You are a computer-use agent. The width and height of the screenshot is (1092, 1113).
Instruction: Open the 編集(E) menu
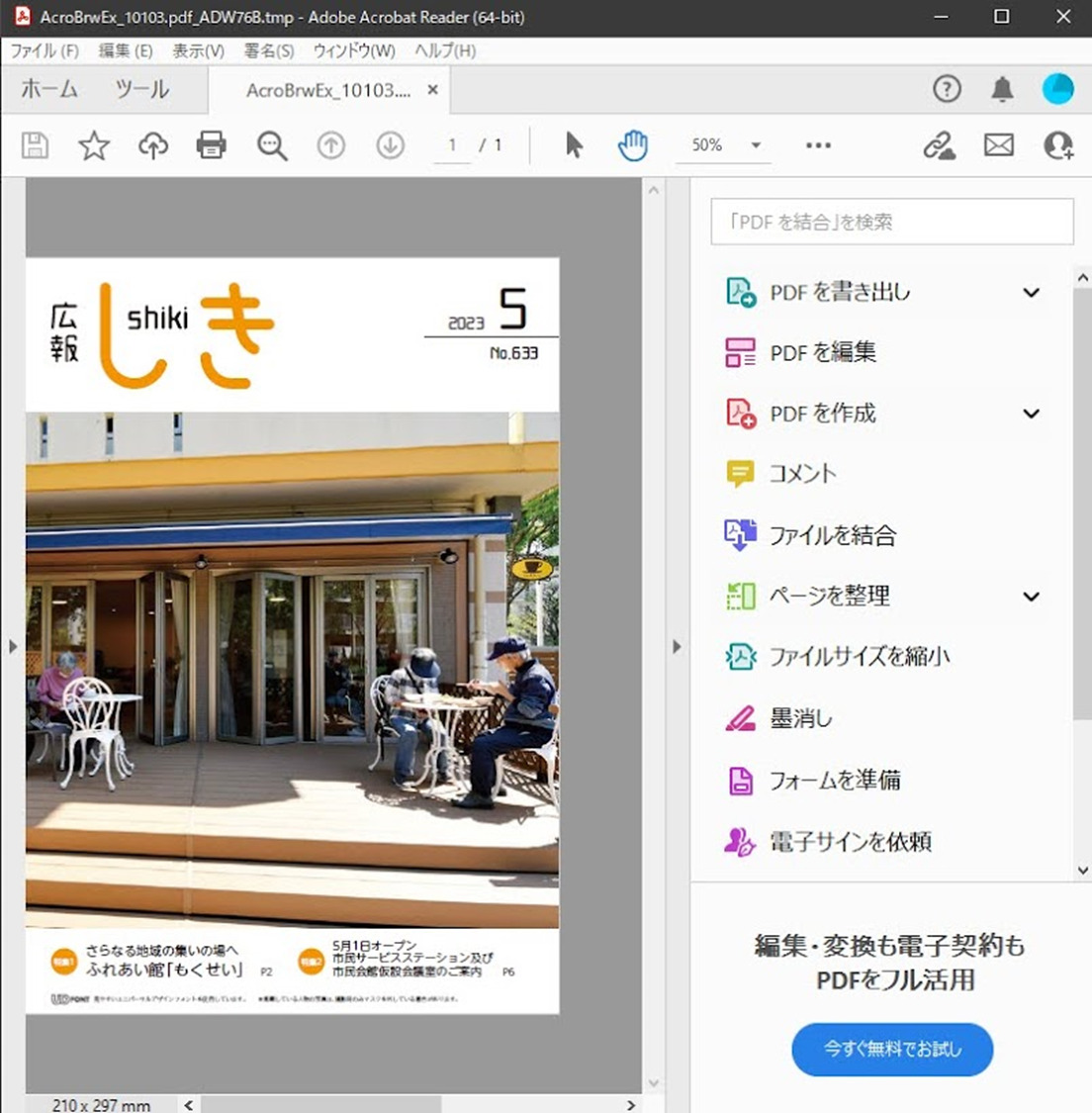point(126,51)
